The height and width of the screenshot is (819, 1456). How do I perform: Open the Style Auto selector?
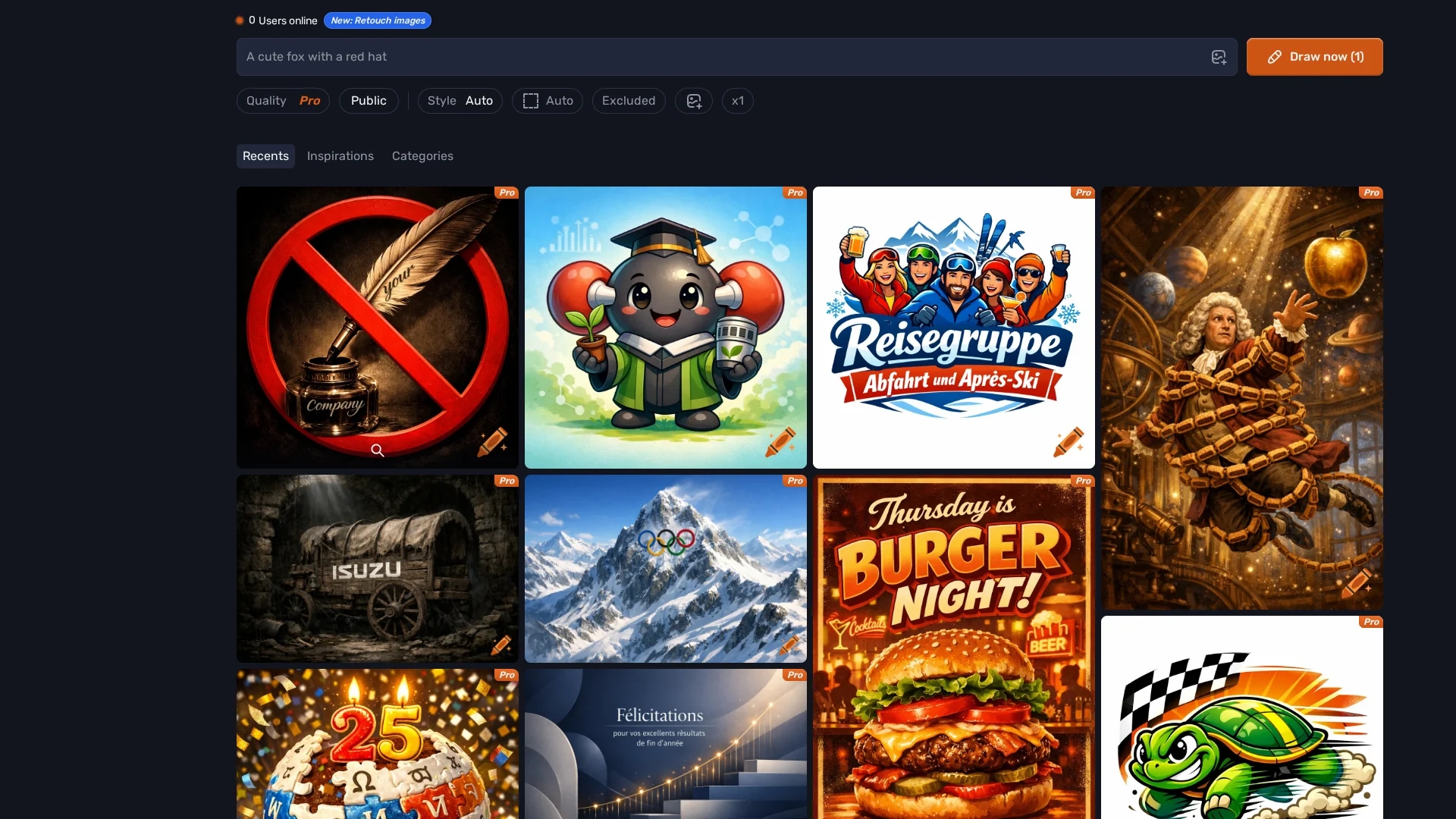click(460, 101)
